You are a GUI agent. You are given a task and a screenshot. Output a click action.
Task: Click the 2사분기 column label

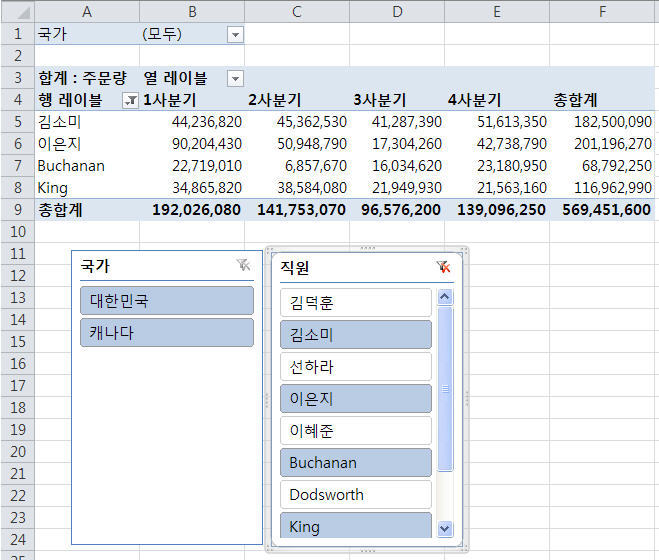[274, 100]
